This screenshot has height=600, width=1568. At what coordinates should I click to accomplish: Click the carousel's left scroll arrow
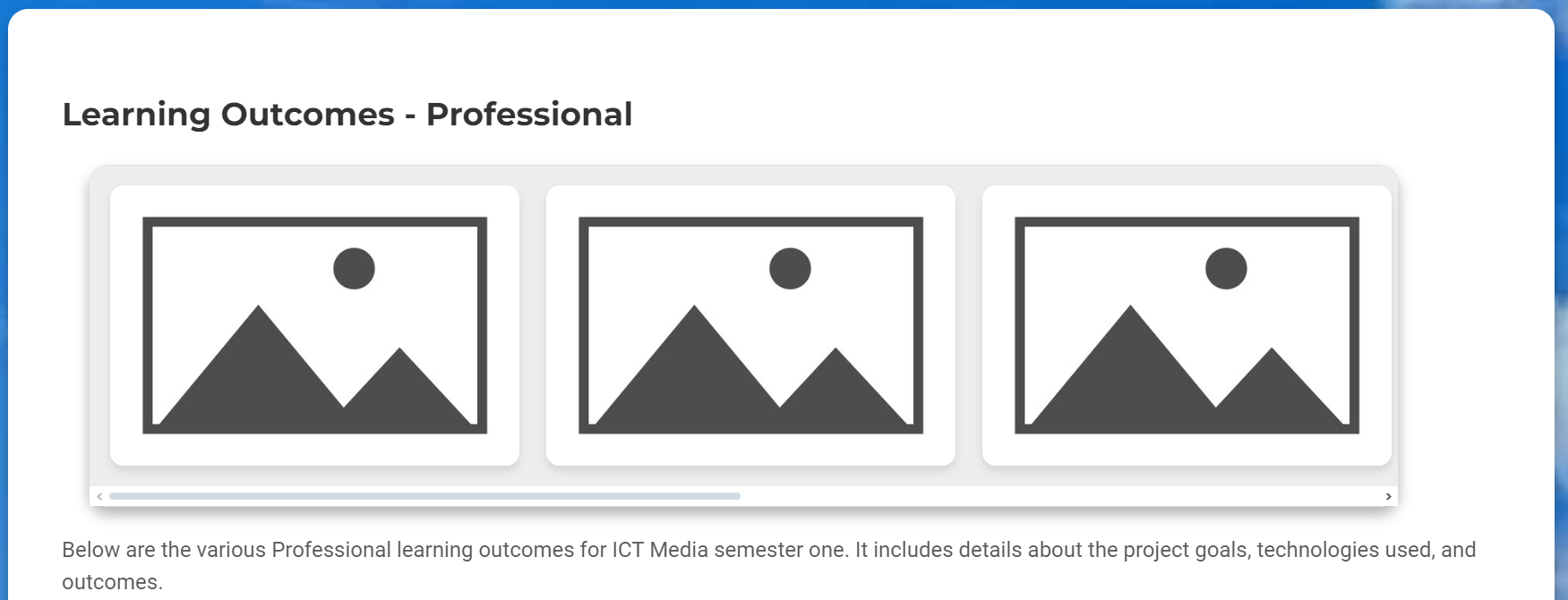tap(99, 496)
